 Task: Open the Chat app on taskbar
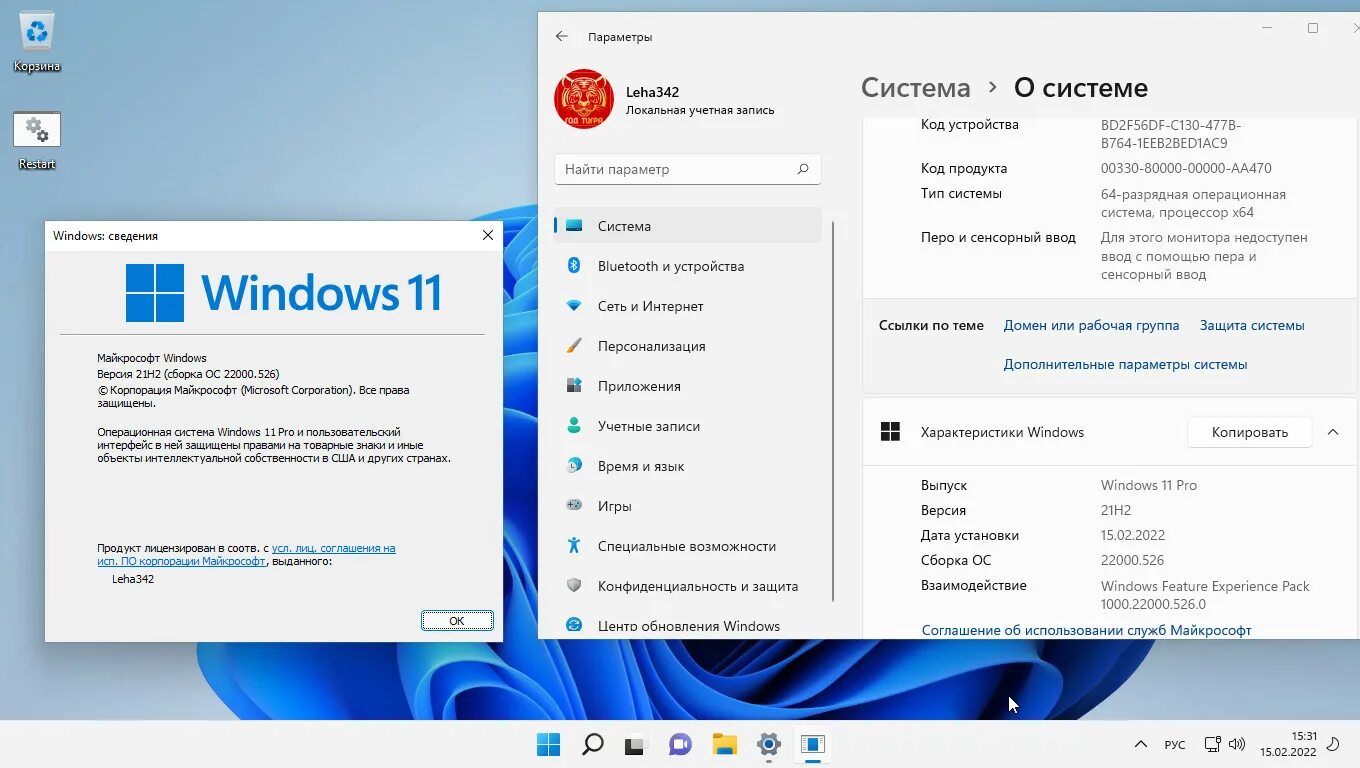pos(680,744)
